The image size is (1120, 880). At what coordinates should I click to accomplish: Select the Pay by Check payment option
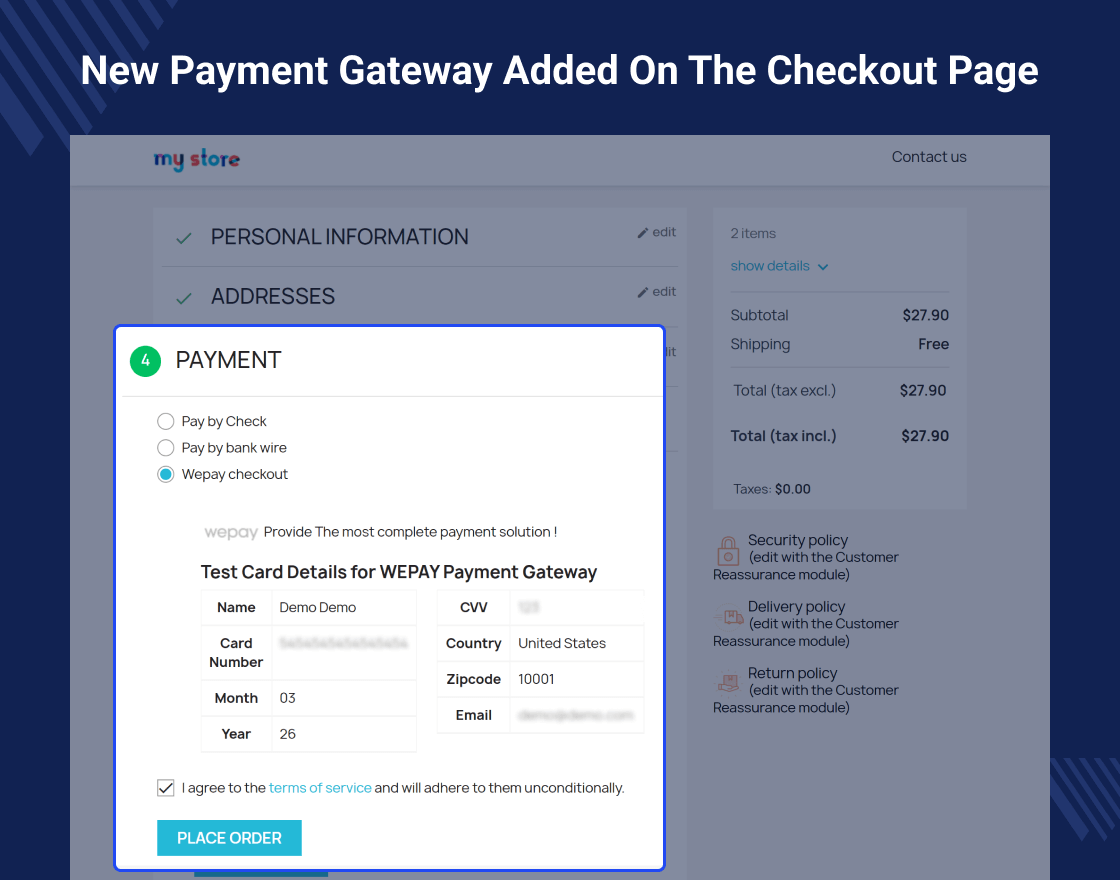tap(165, 421)
